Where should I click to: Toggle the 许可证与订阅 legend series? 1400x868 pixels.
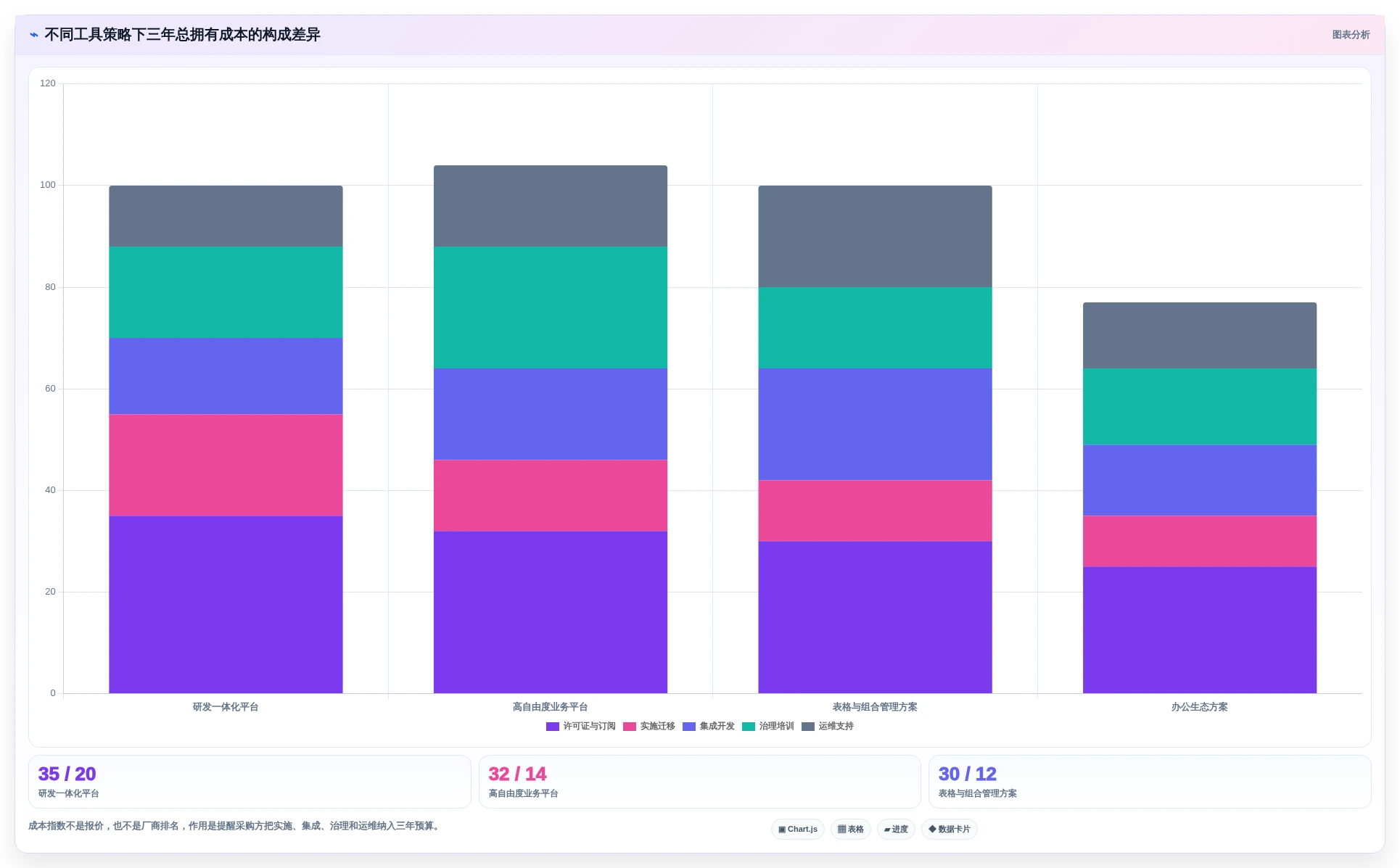pyautogui.click(x=580, y=727)
